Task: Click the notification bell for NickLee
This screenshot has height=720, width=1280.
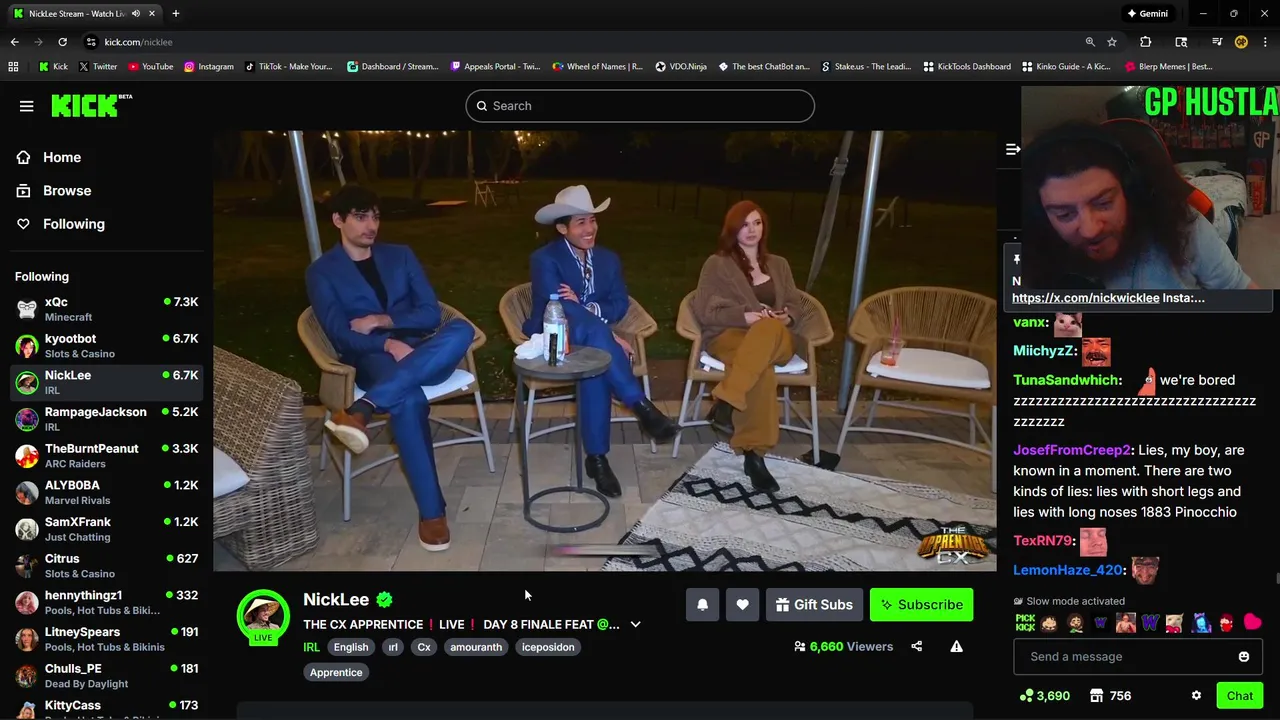Action: [x=702, y=604]
